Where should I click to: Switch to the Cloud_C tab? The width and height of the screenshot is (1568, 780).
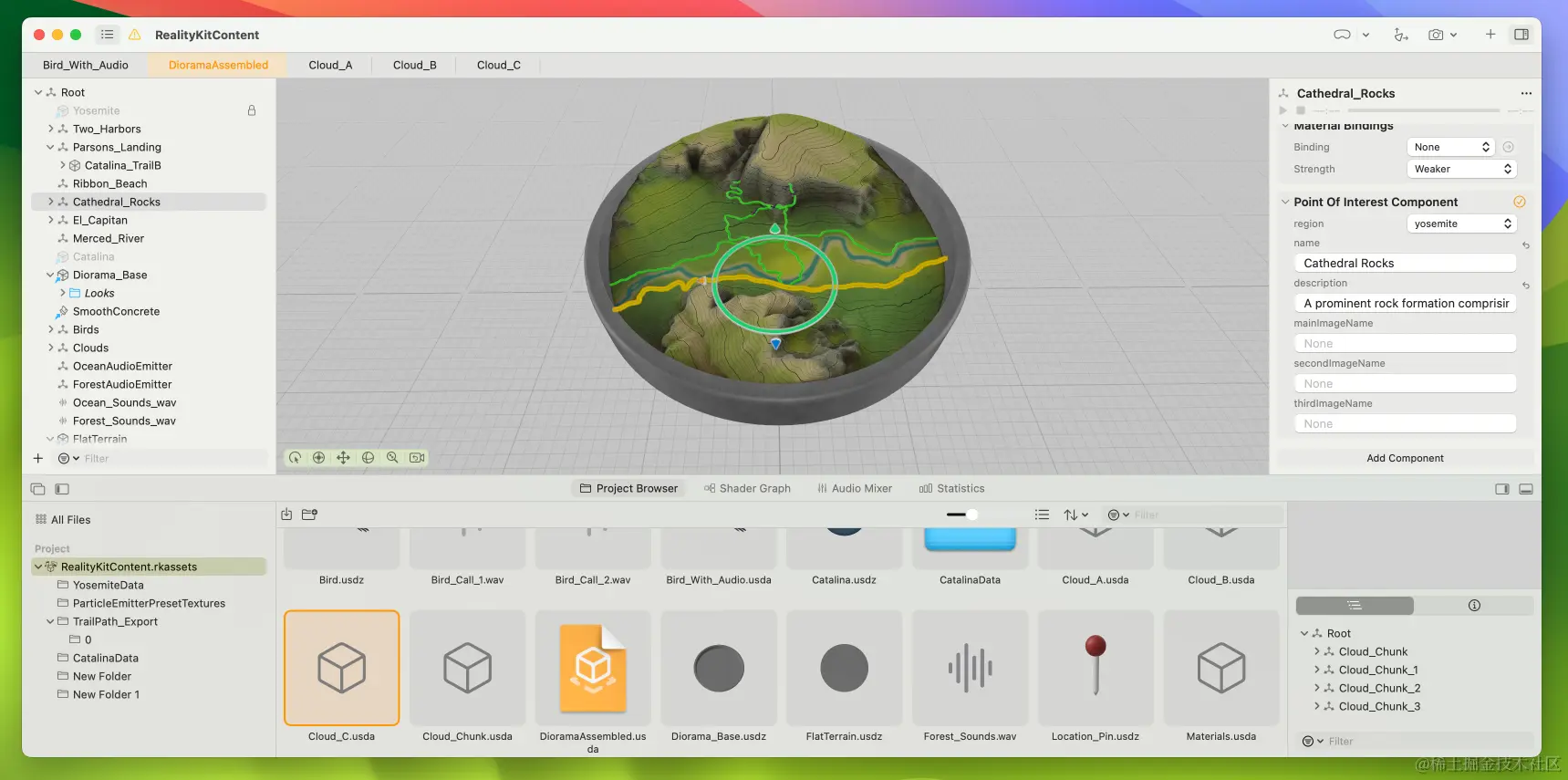(x=499, y=65)
